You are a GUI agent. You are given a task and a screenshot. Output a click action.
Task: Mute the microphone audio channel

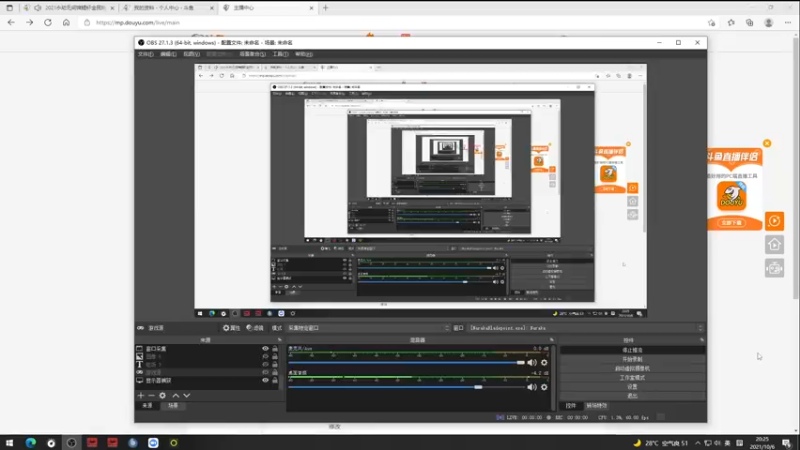tap(532, 363)
